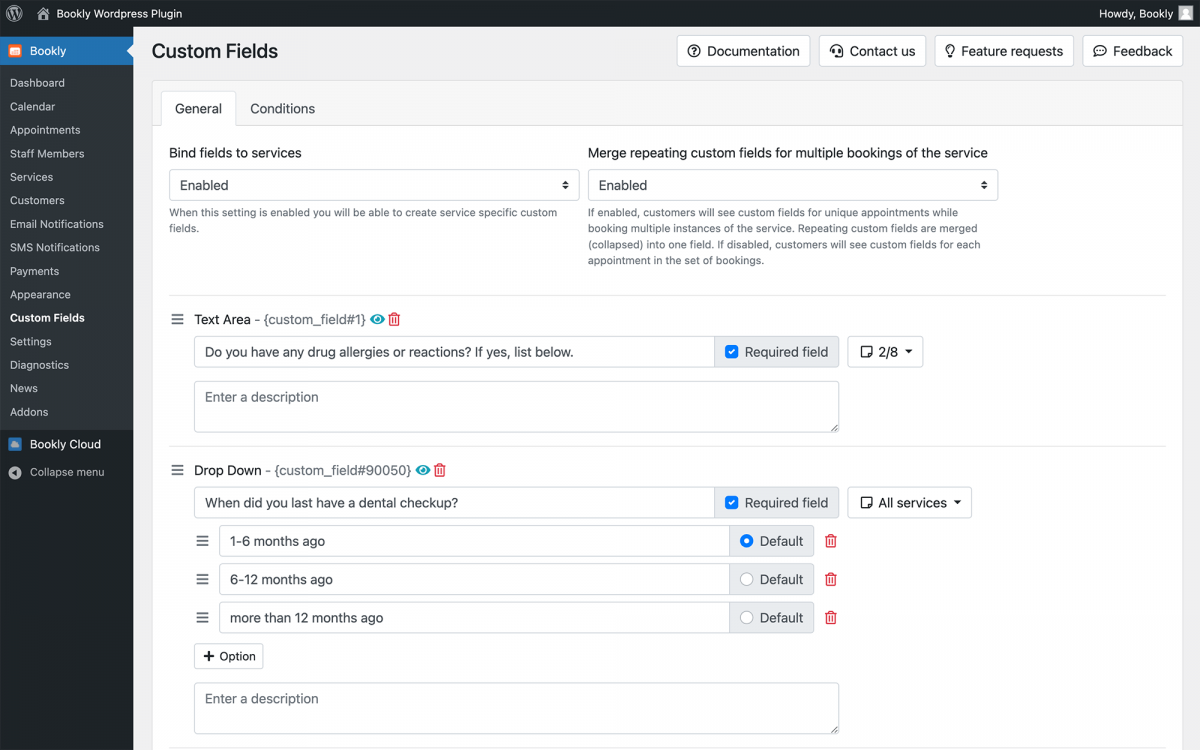This screenshot has width=1200, height=750.
Task: Delete the "6-12 months ago" option
Action: pyautogui.click(x=830, y=579)
